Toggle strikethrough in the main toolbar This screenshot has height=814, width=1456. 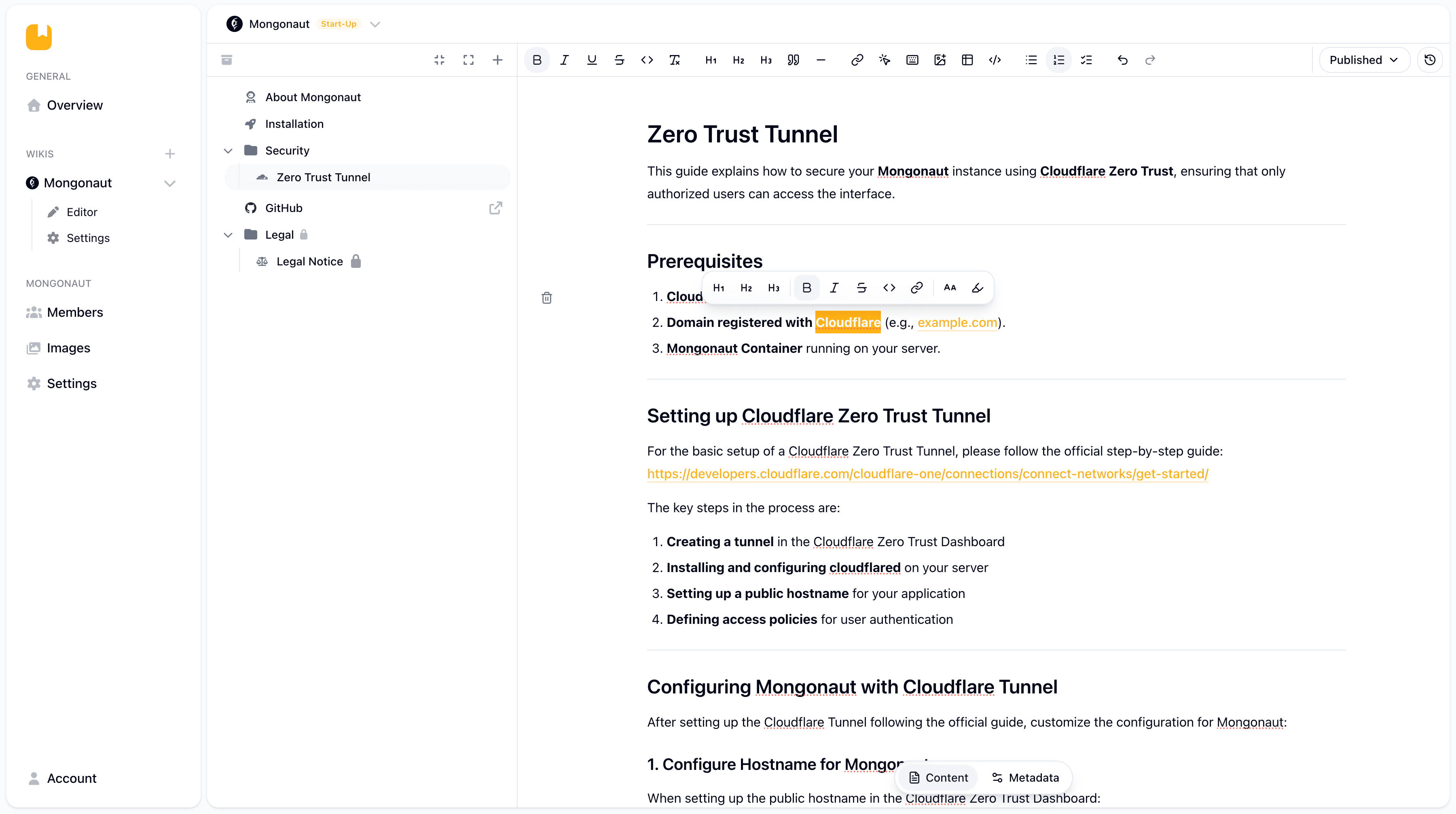click(620, 60)
